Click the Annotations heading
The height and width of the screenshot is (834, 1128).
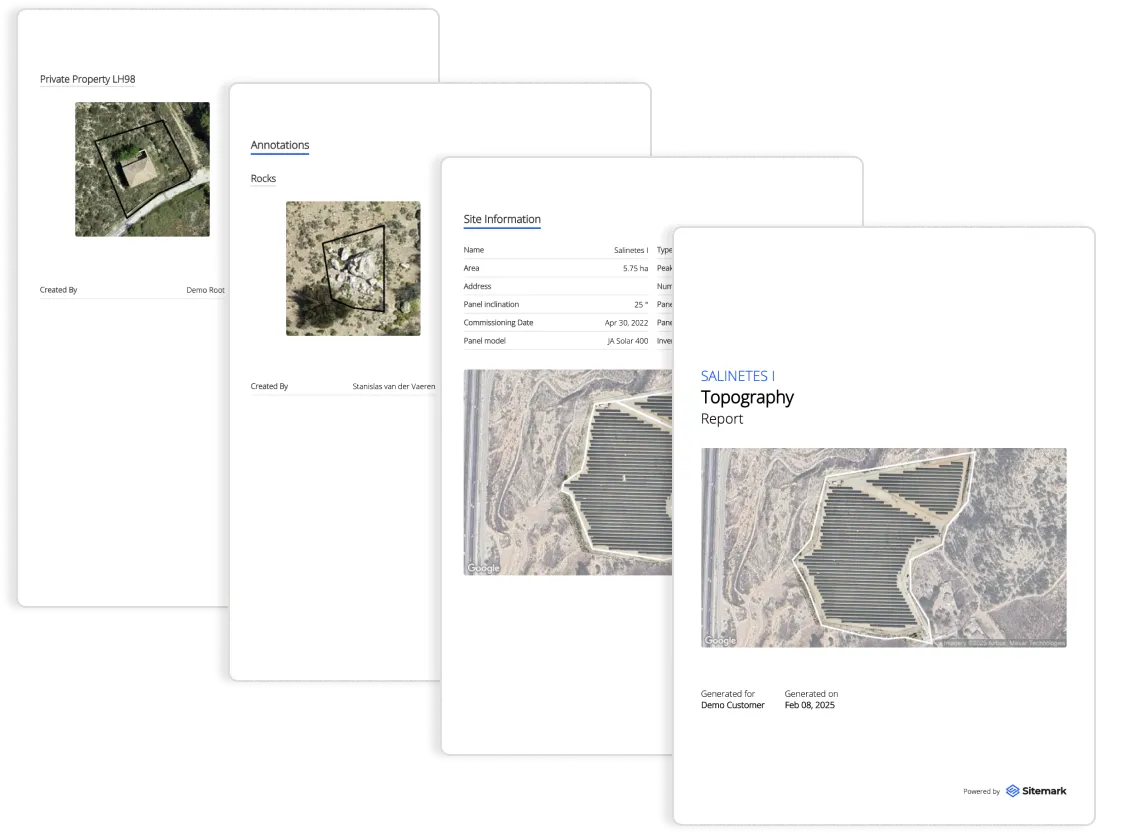click(x=280, y=145)
